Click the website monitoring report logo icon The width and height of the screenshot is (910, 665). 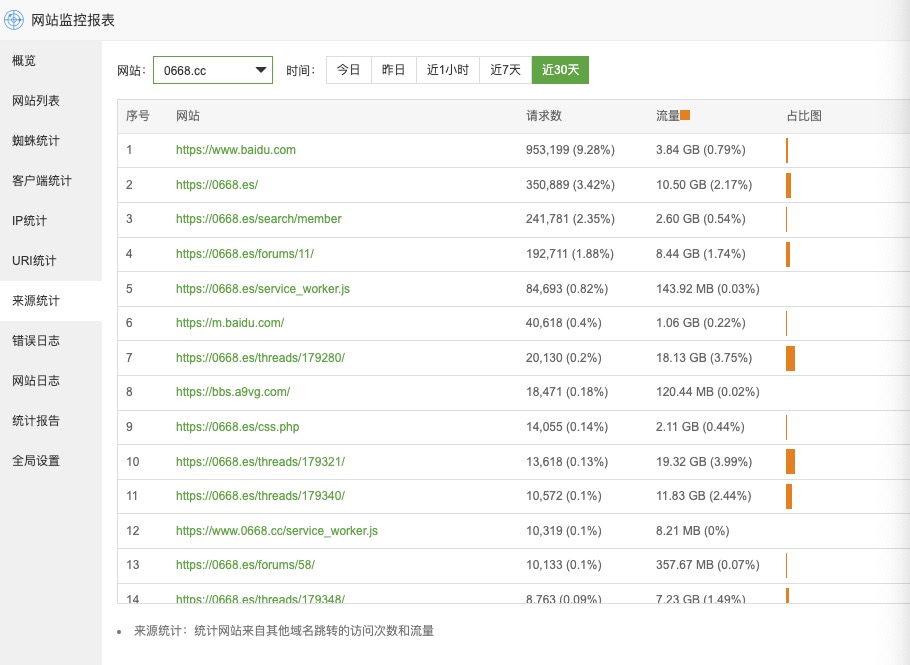point(15,20)
